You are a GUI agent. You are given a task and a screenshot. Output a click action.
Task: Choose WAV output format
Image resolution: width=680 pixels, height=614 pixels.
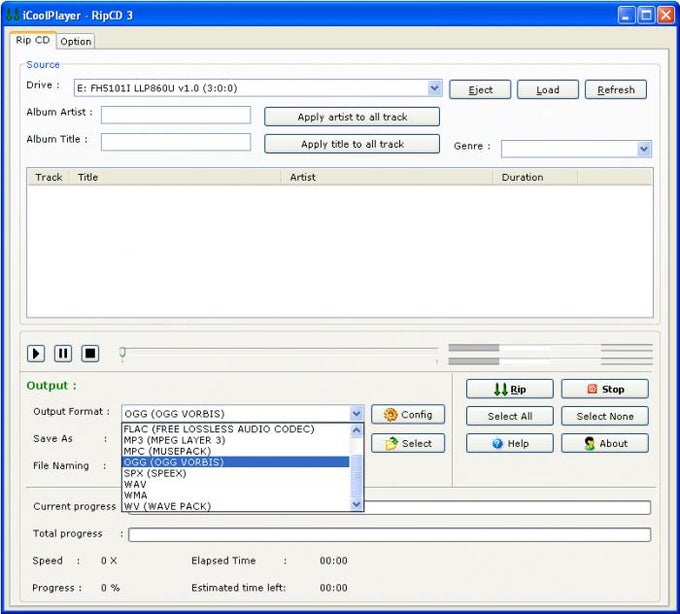235,484
